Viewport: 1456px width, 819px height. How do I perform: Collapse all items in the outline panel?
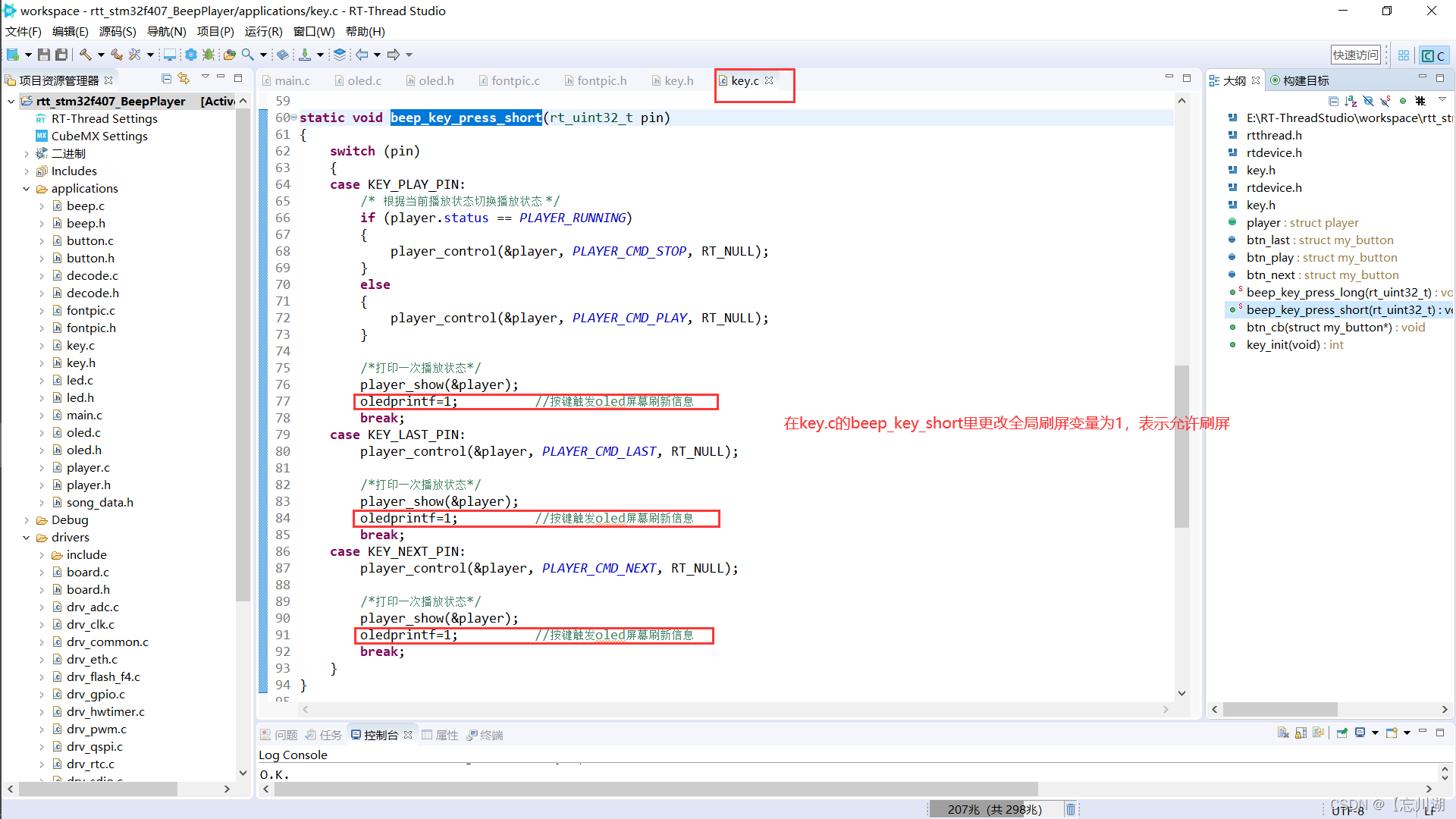pyautogui.click(x=1333, y=101)
